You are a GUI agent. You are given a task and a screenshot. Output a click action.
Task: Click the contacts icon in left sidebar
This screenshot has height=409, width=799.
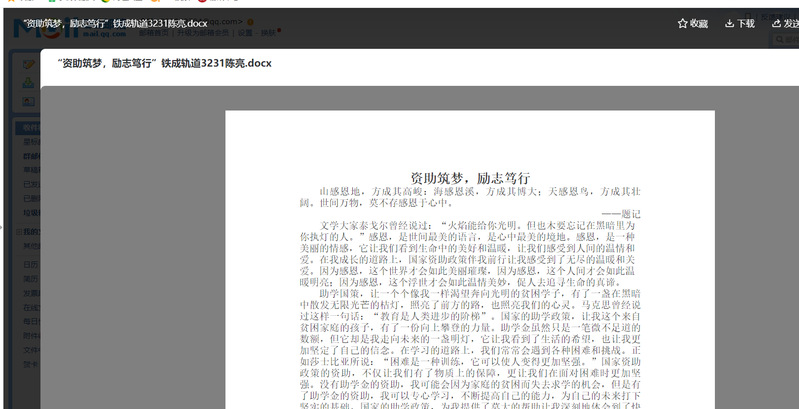(x=28, y=100)
